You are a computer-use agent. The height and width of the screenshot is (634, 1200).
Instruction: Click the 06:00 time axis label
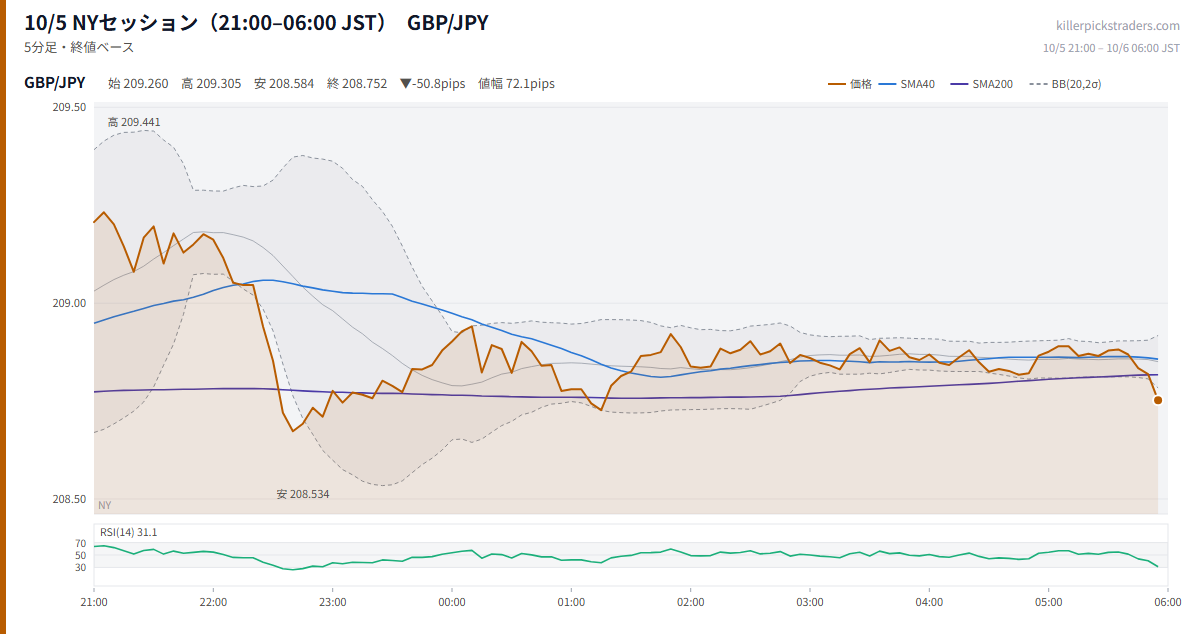[1167, 602]
